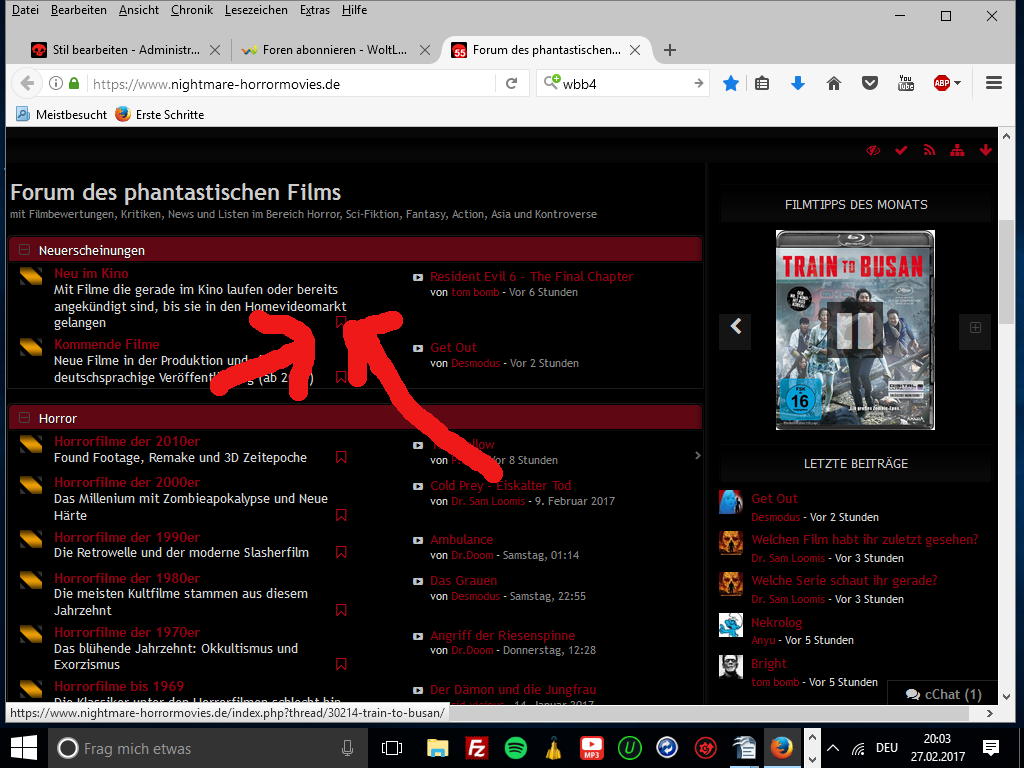Toggle subscription bookmark for Horrorfilme der 1990er
This screenshot has height=768, width=1024.
coord(341,552)
